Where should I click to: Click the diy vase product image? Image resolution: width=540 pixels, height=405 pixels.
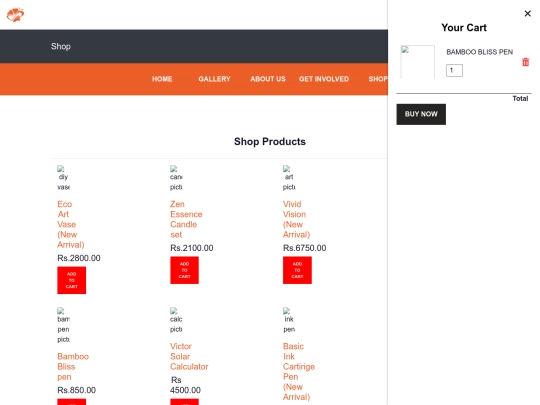coord(63,178)
